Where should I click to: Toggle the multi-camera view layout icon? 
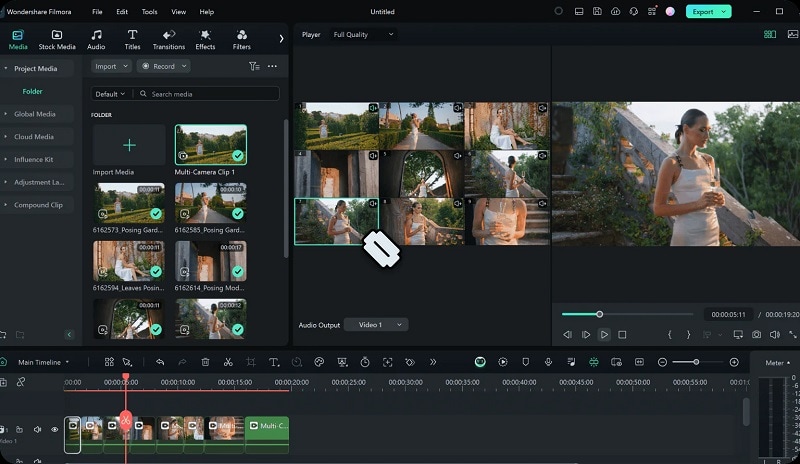pos(769,34)
